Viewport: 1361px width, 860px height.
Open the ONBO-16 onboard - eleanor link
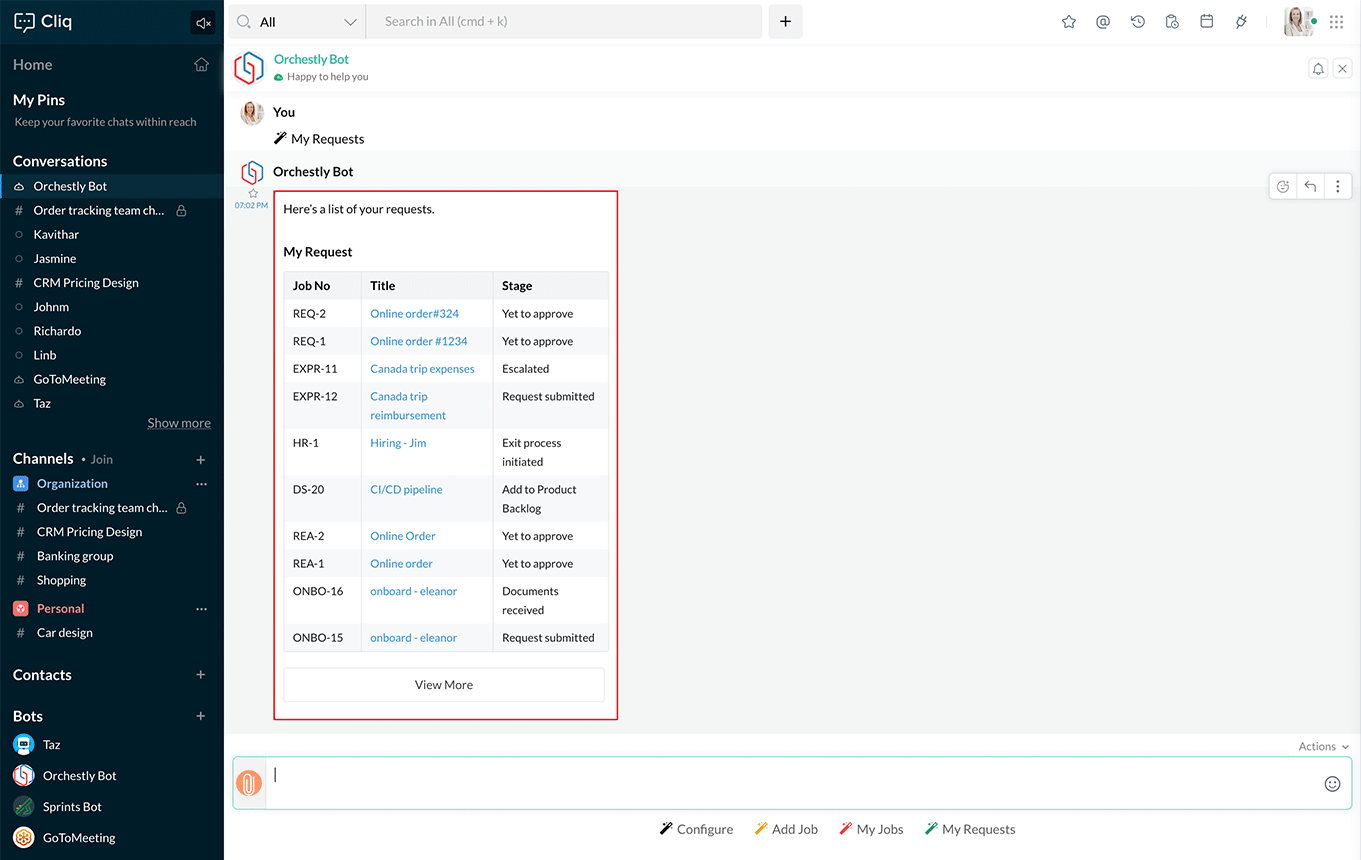point(413,591)
